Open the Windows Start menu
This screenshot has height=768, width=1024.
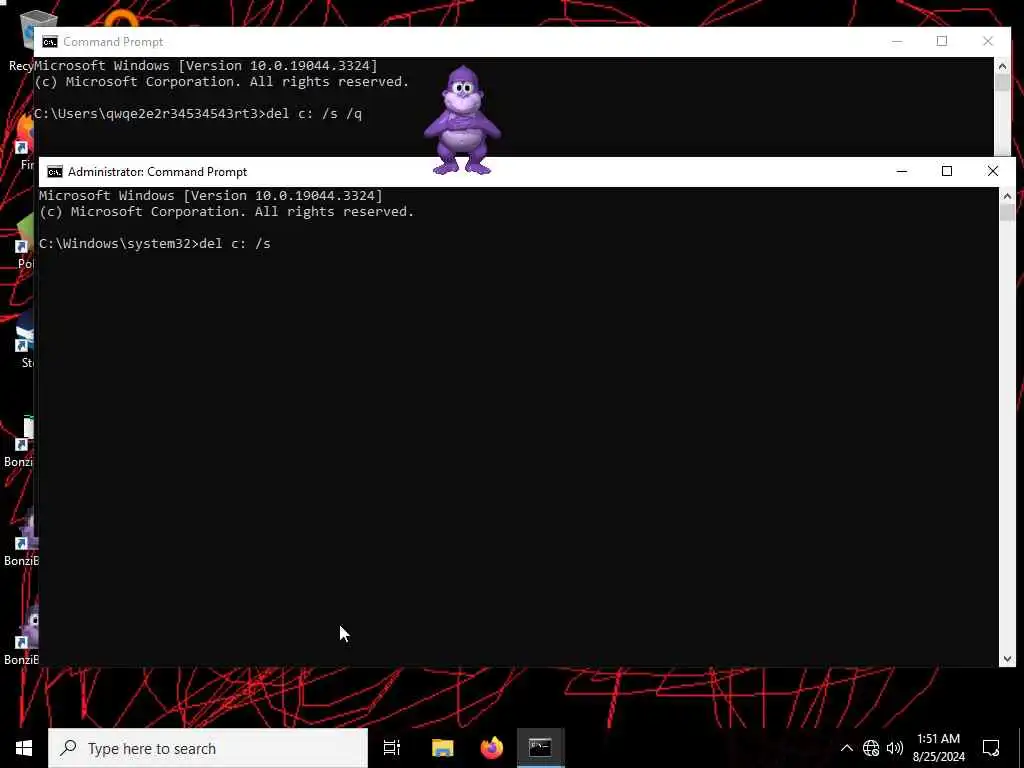coord(24,748)
